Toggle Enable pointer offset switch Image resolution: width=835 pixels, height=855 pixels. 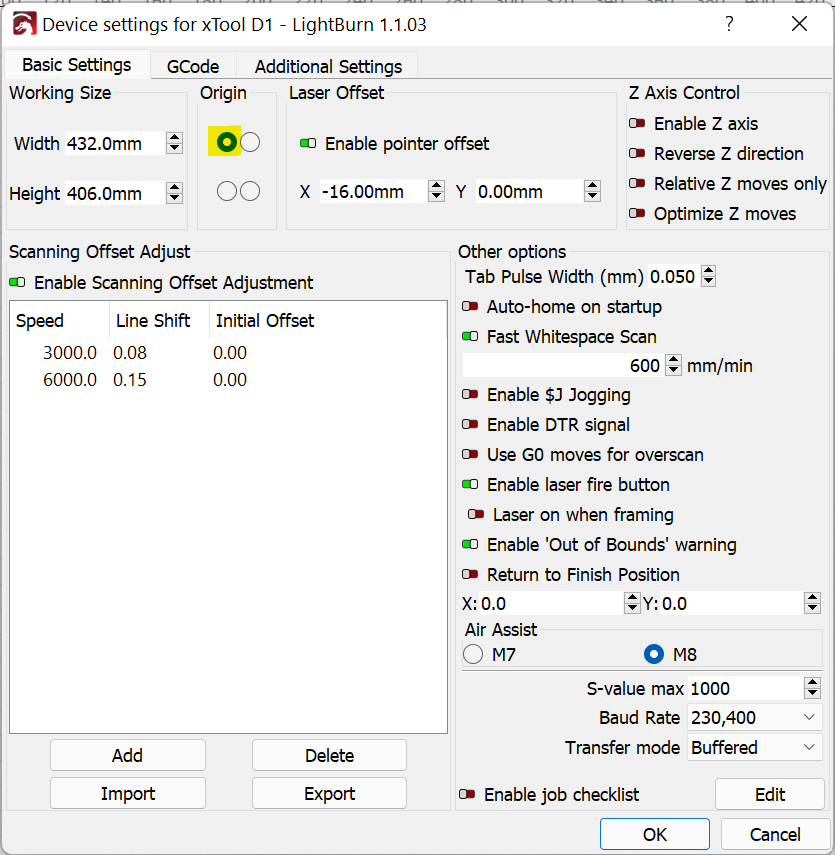point(308,143)
